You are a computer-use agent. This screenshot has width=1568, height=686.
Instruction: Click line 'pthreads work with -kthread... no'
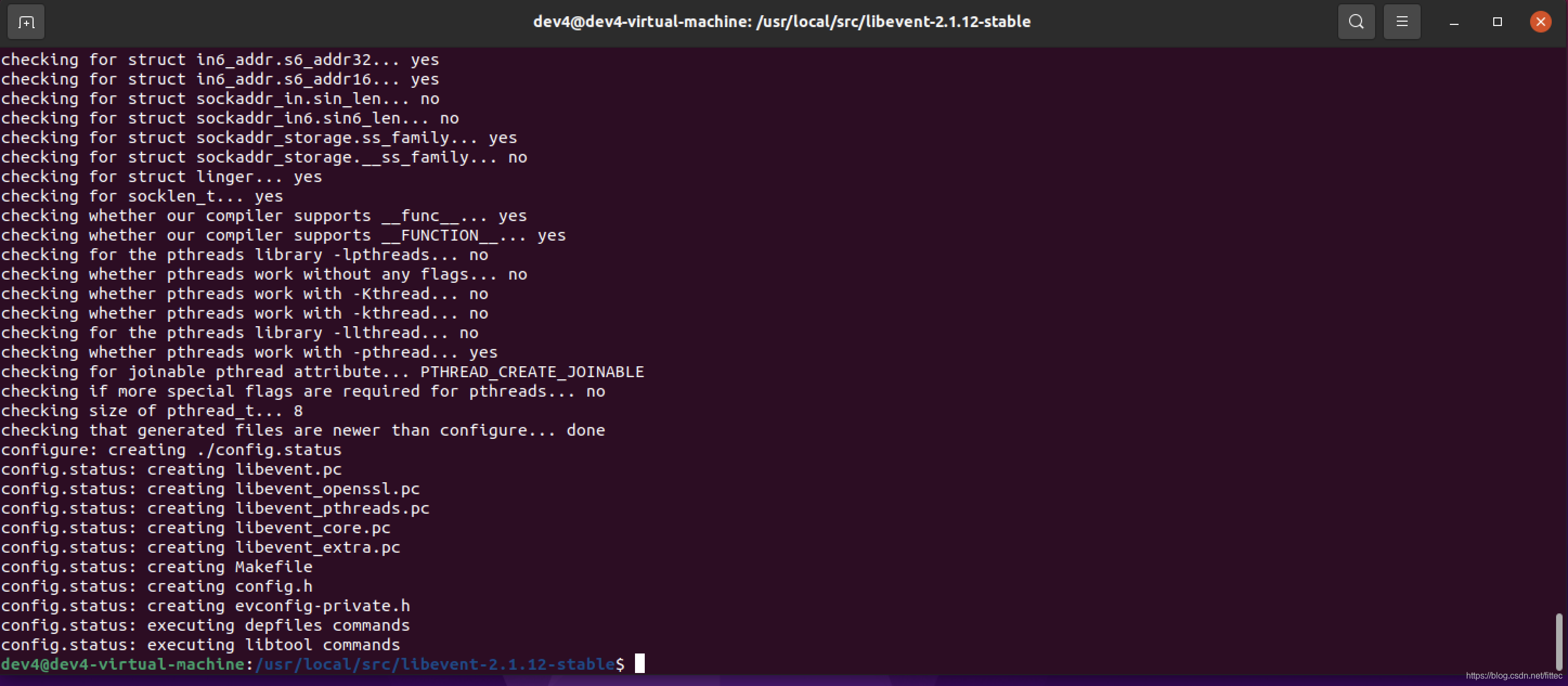[x=244, y=314]
